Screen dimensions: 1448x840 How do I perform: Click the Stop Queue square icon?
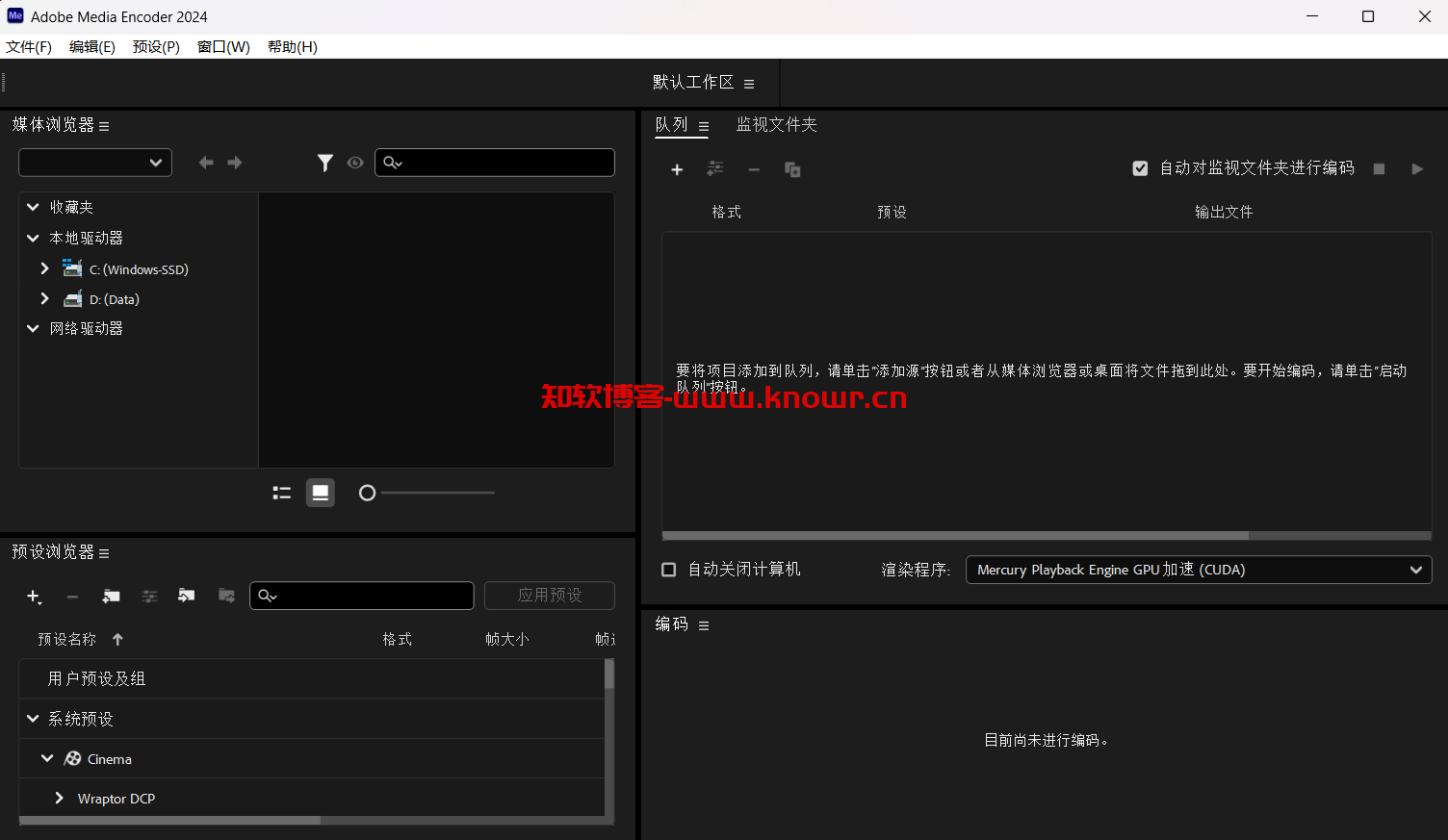click(x=1379, y=168)
